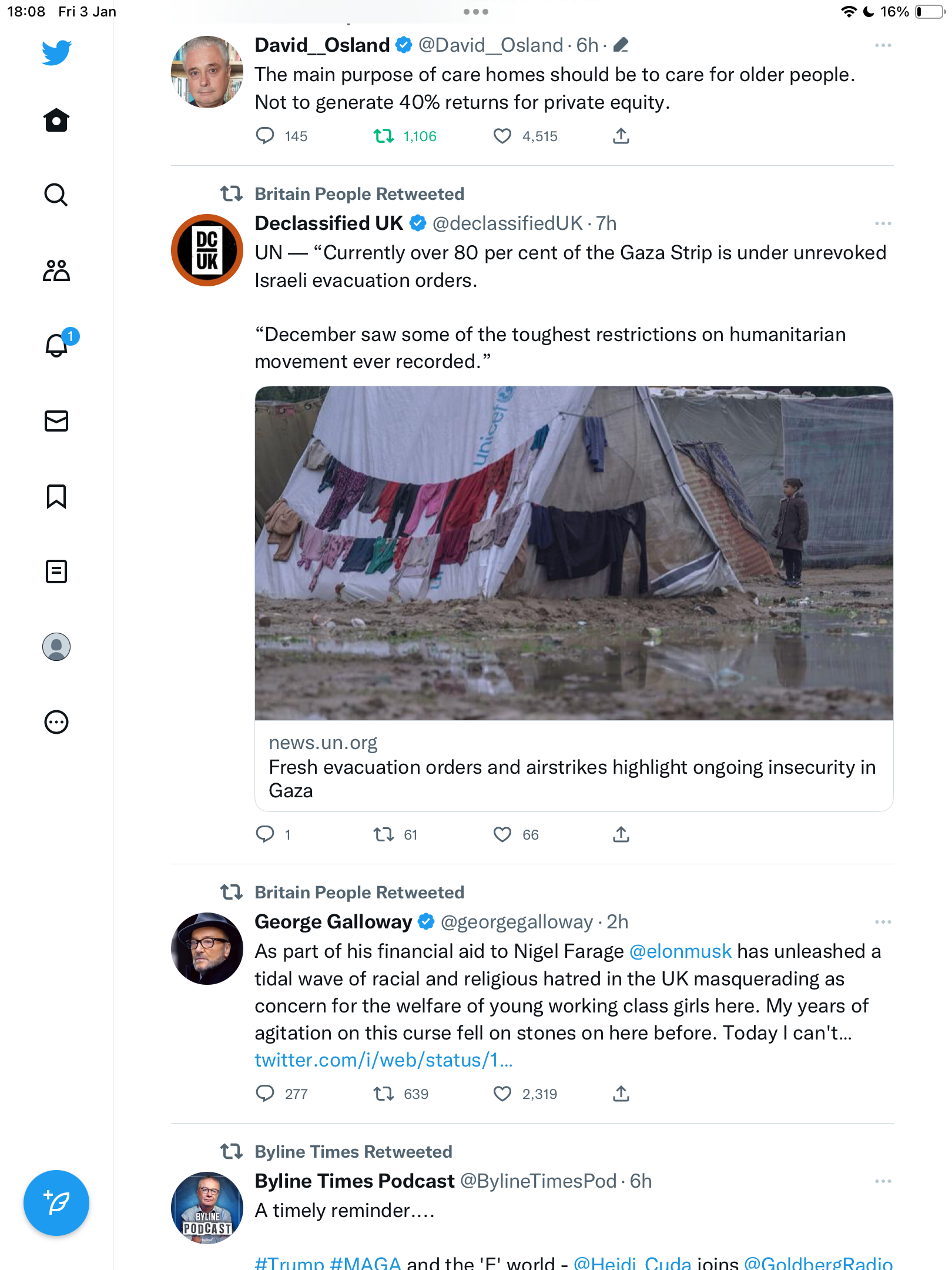
Task: Open the profile avatar in sidebar
Action: [x=56, y=647]
